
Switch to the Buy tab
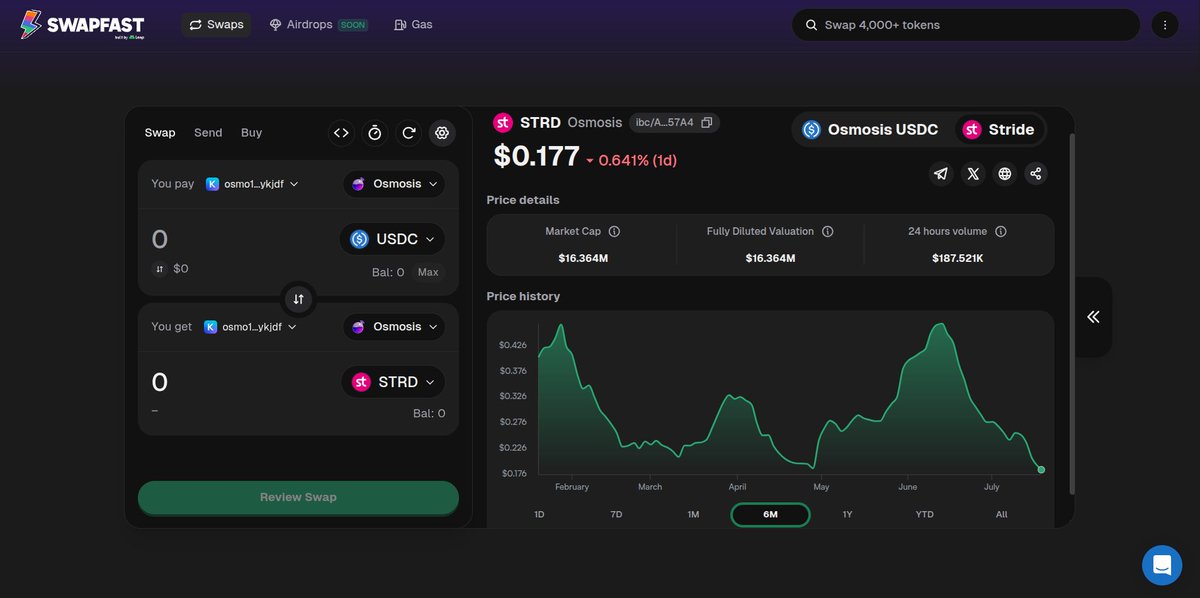(x=252, y=133)
